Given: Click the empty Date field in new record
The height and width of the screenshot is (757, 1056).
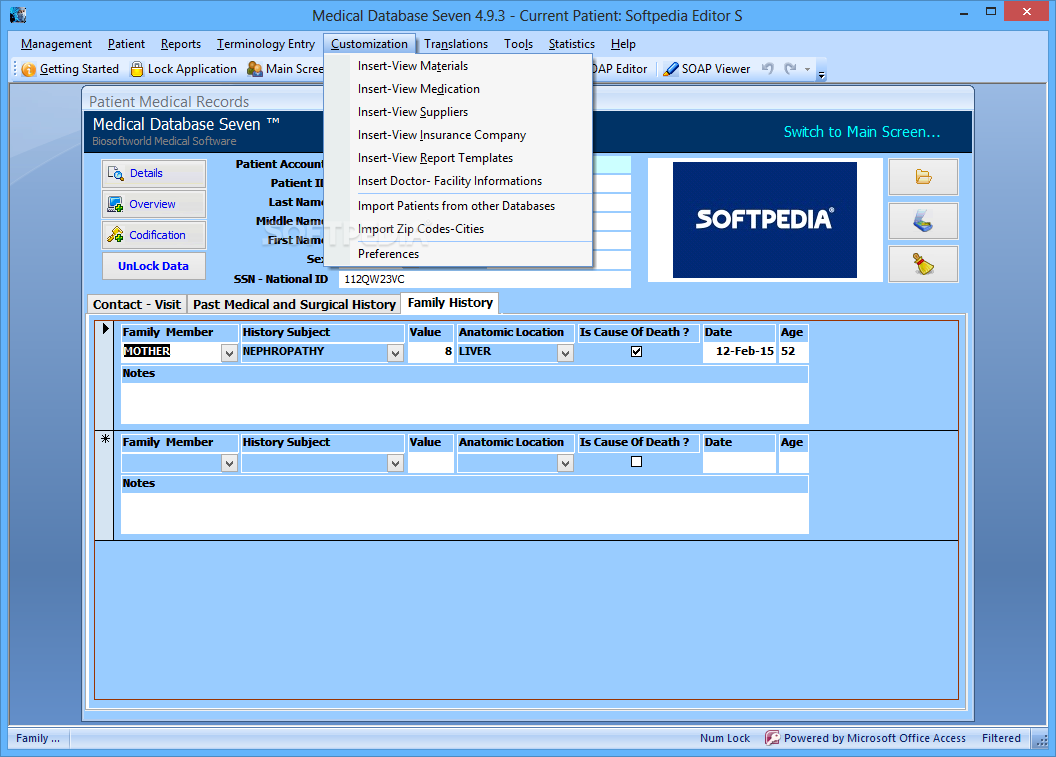Looking at the screenshot, I should coord(739,462).
